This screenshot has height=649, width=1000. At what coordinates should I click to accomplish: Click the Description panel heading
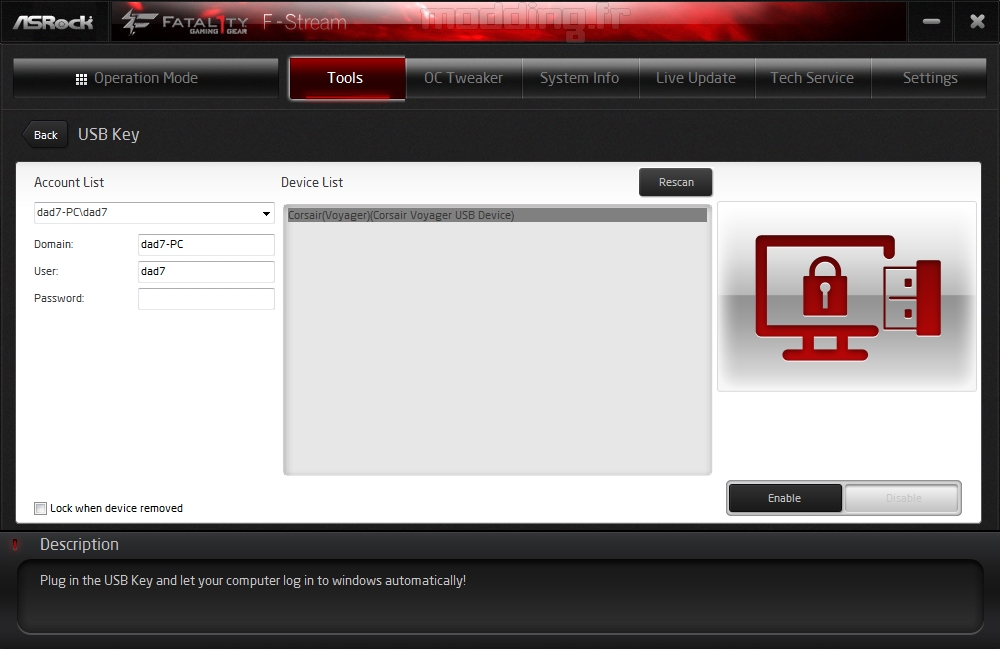(x=79, y=544)
